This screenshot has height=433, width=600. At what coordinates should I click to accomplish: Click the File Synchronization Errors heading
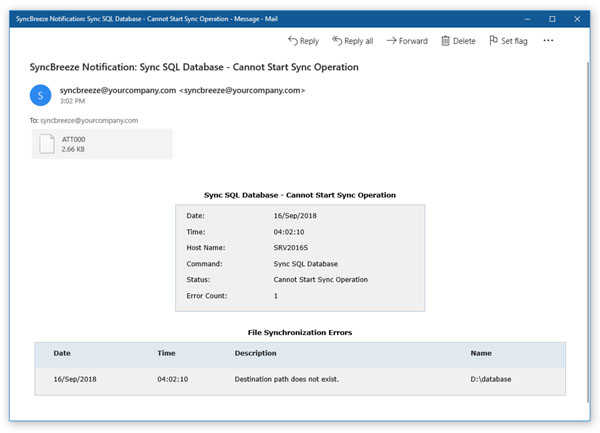click(300, 332)
